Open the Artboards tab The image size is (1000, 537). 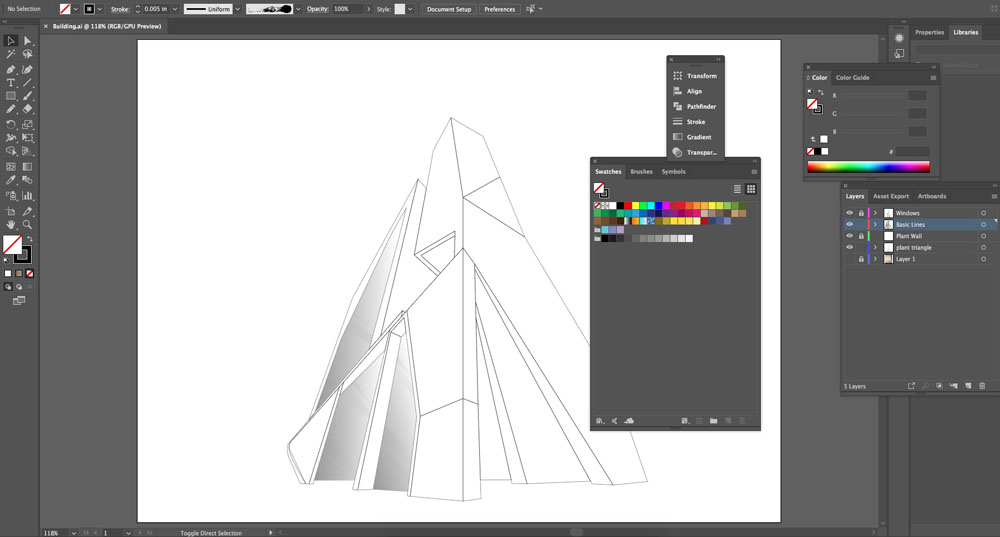pyautogui.click(x=932, y=196)
